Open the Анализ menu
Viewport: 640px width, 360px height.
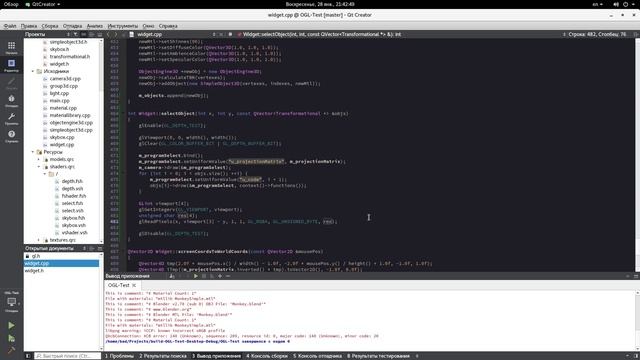[x=95, y=26]
